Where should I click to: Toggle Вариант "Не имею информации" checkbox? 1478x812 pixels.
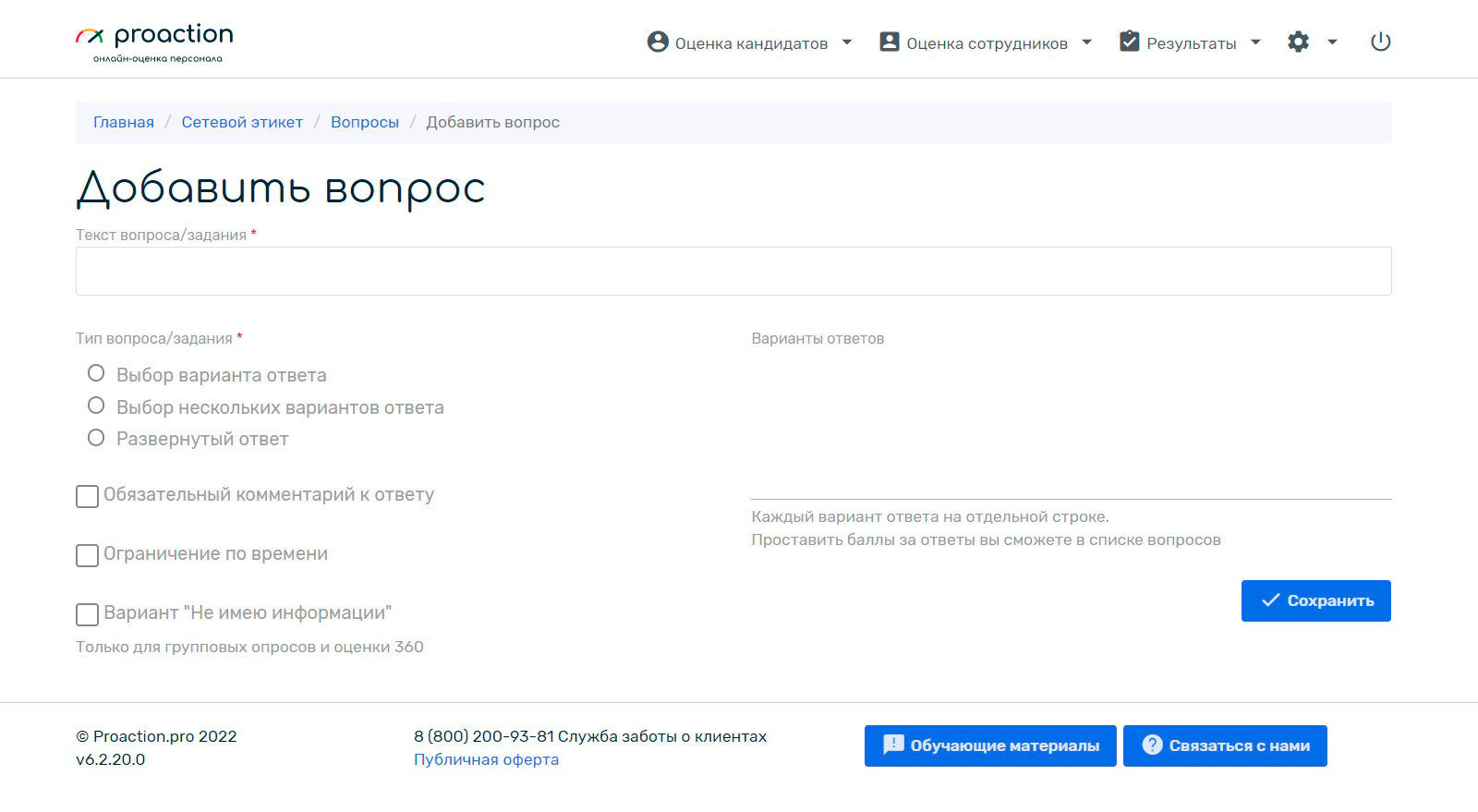coord(87,614)
